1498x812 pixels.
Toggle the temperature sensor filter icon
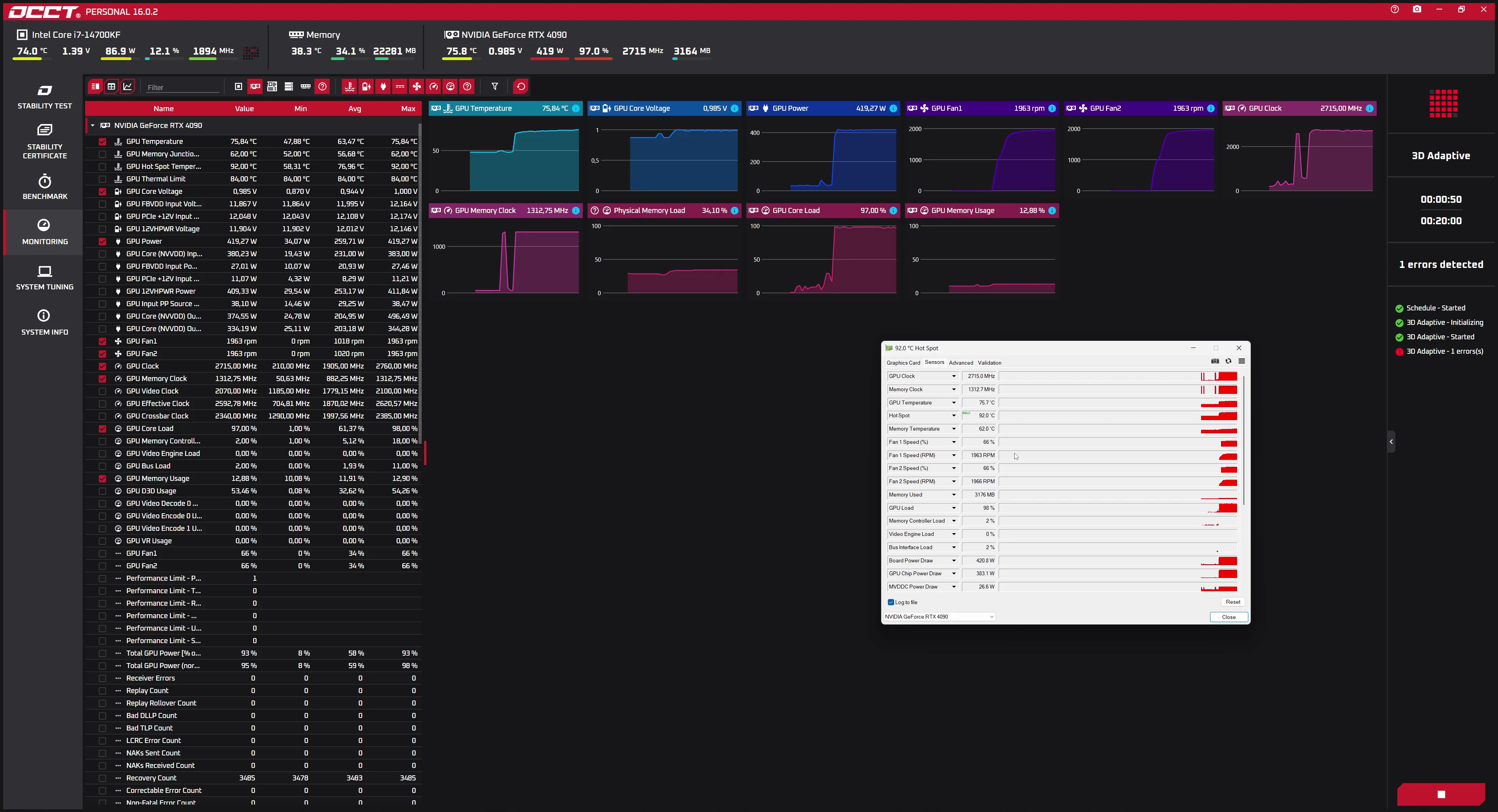click(350, 87)
